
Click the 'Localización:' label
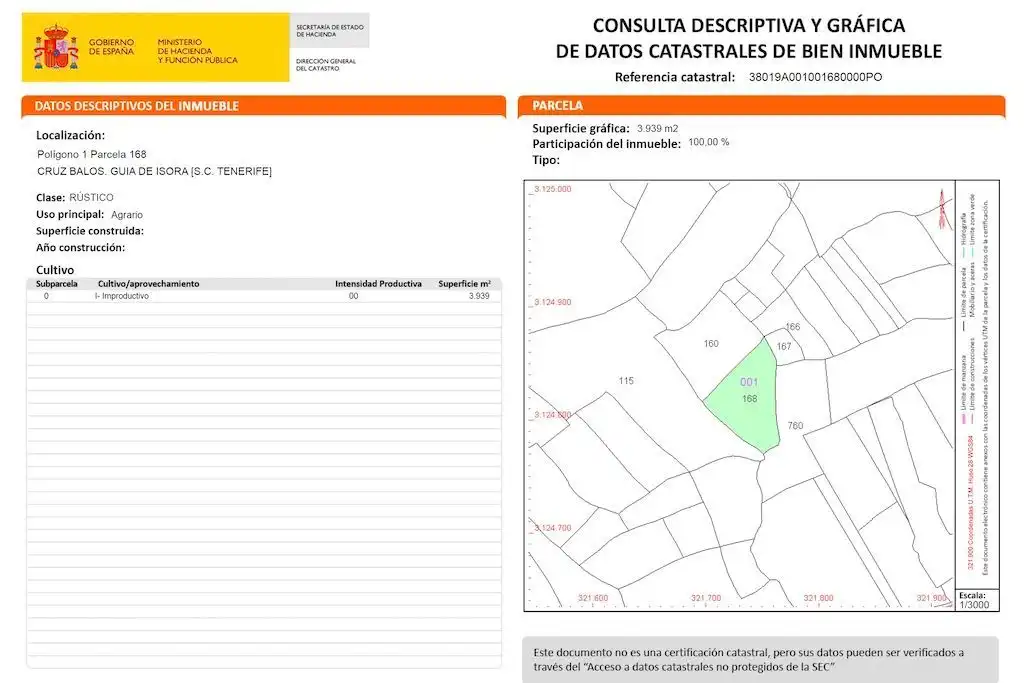click(x=71, y=135)
